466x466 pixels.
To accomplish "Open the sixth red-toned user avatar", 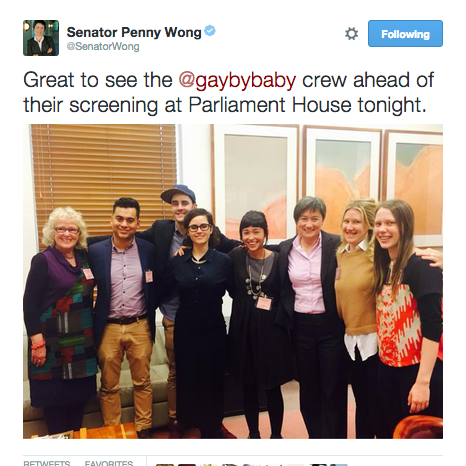I will [274, 465].
